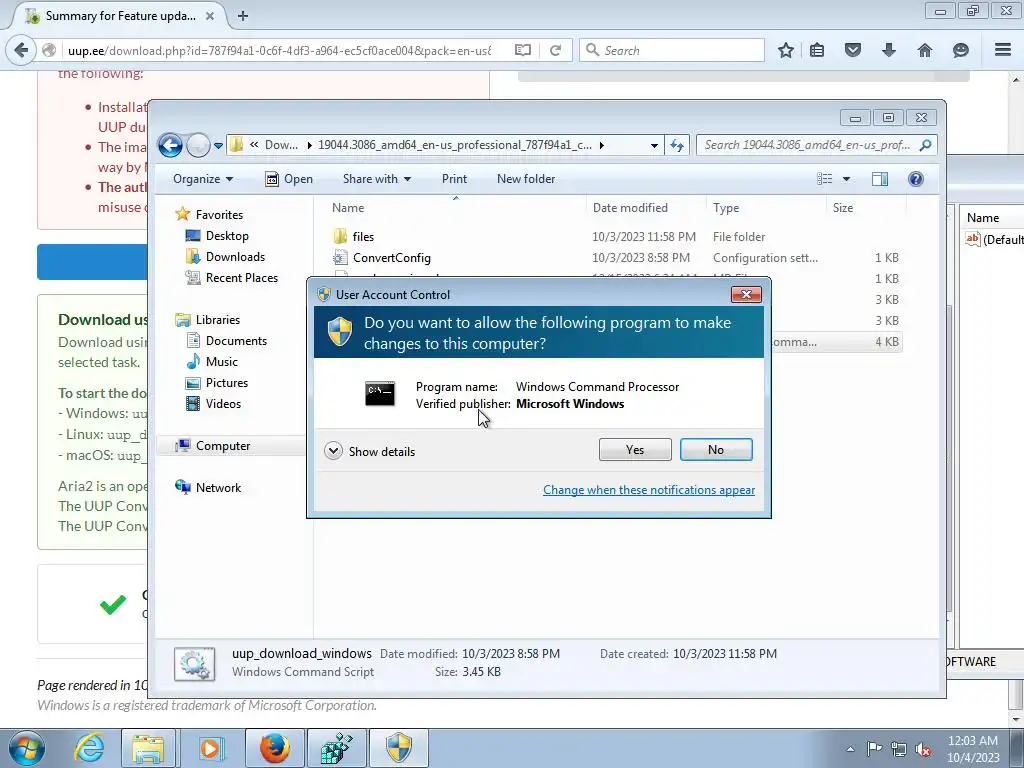The image size is (1024, 768).
Task: Click the Dow... breadcrumb in address bar
Action: click(x=281, y=145)
